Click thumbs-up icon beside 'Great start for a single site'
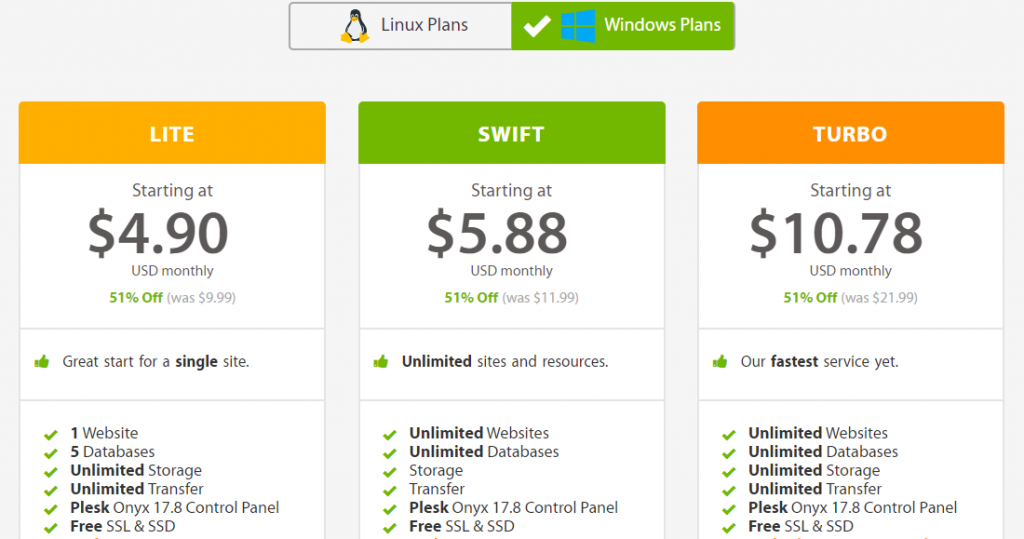The width and height of the screenshot is (1024, 539). tap(42, 361)
